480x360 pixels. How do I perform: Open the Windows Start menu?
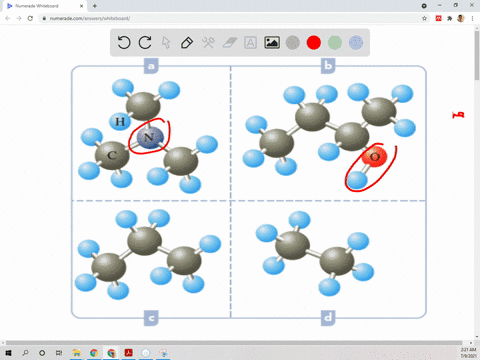[x=8, y=353]
